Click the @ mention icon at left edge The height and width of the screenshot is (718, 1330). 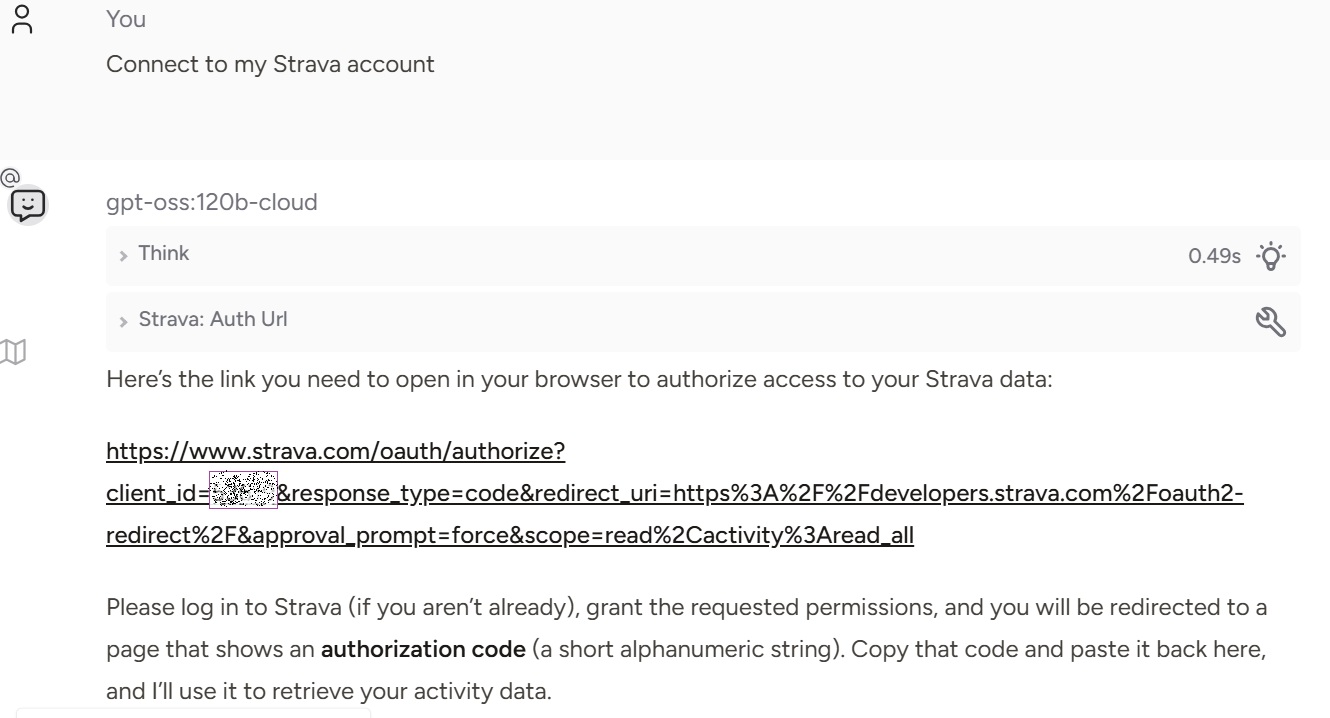[x=9, y=178]
